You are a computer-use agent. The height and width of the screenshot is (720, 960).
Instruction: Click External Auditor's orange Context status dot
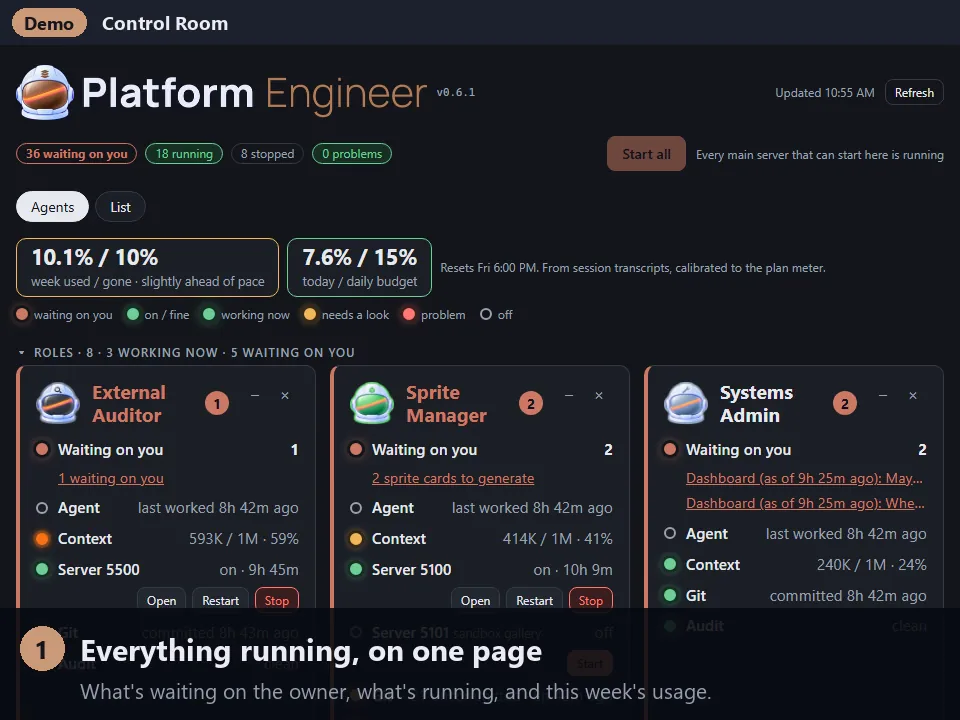(x=42, y=539)
